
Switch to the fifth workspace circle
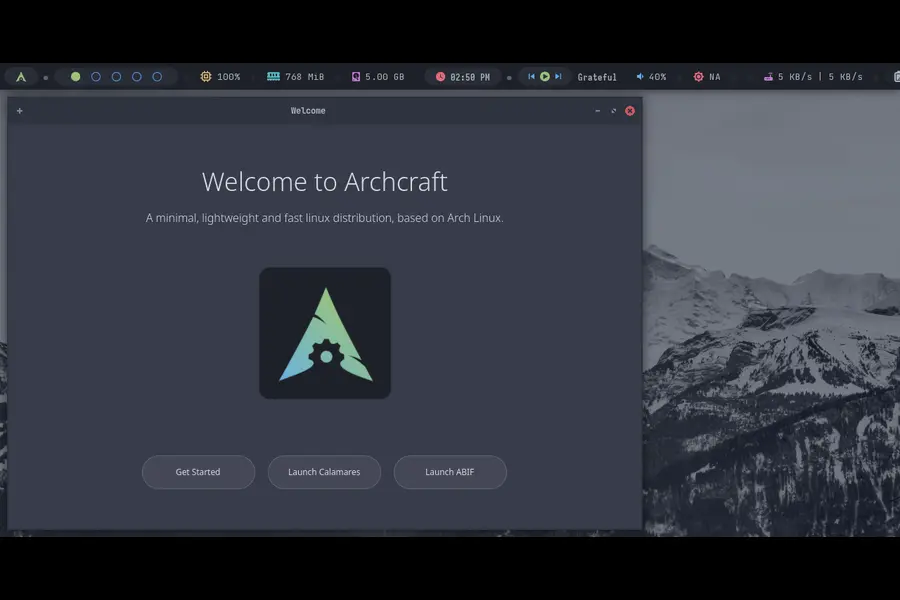[x=157, y=77]
